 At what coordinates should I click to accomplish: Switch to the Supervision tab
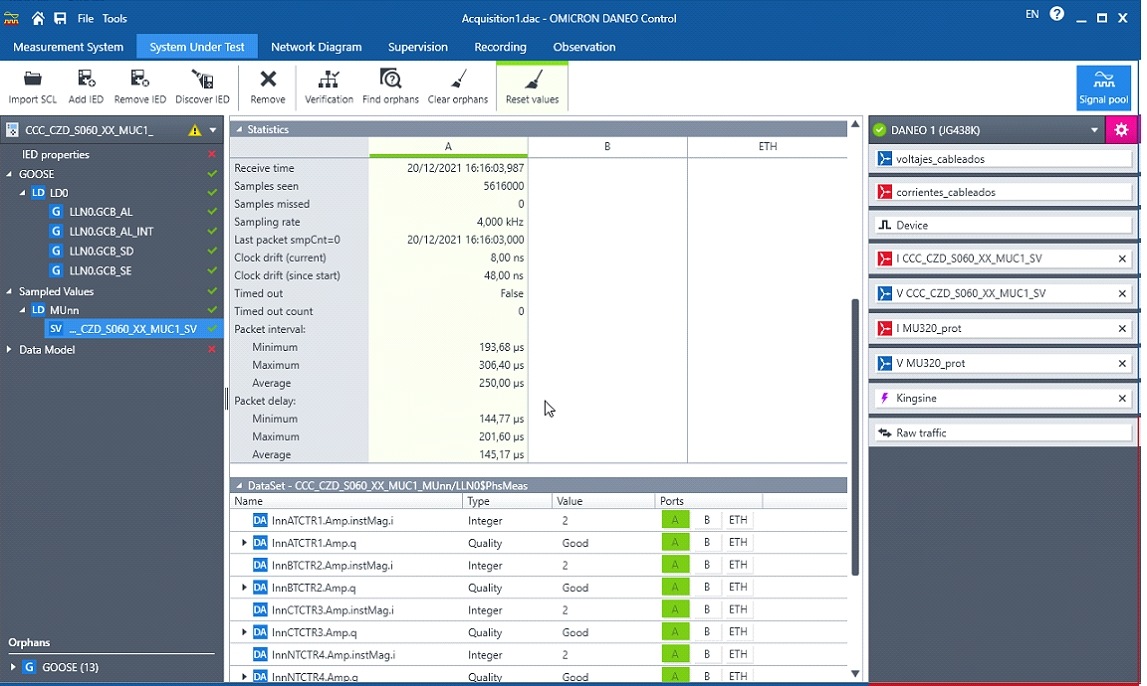[x=418, y=47]
